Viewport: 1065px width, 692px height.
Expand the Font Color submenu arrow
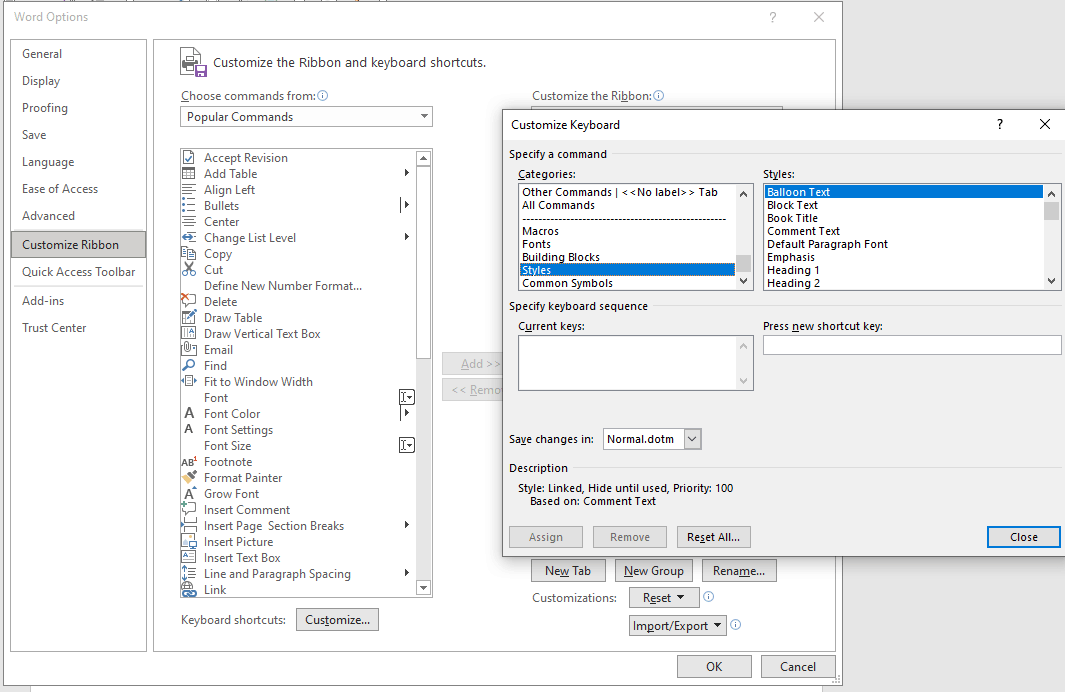click(x=406, y=412)
